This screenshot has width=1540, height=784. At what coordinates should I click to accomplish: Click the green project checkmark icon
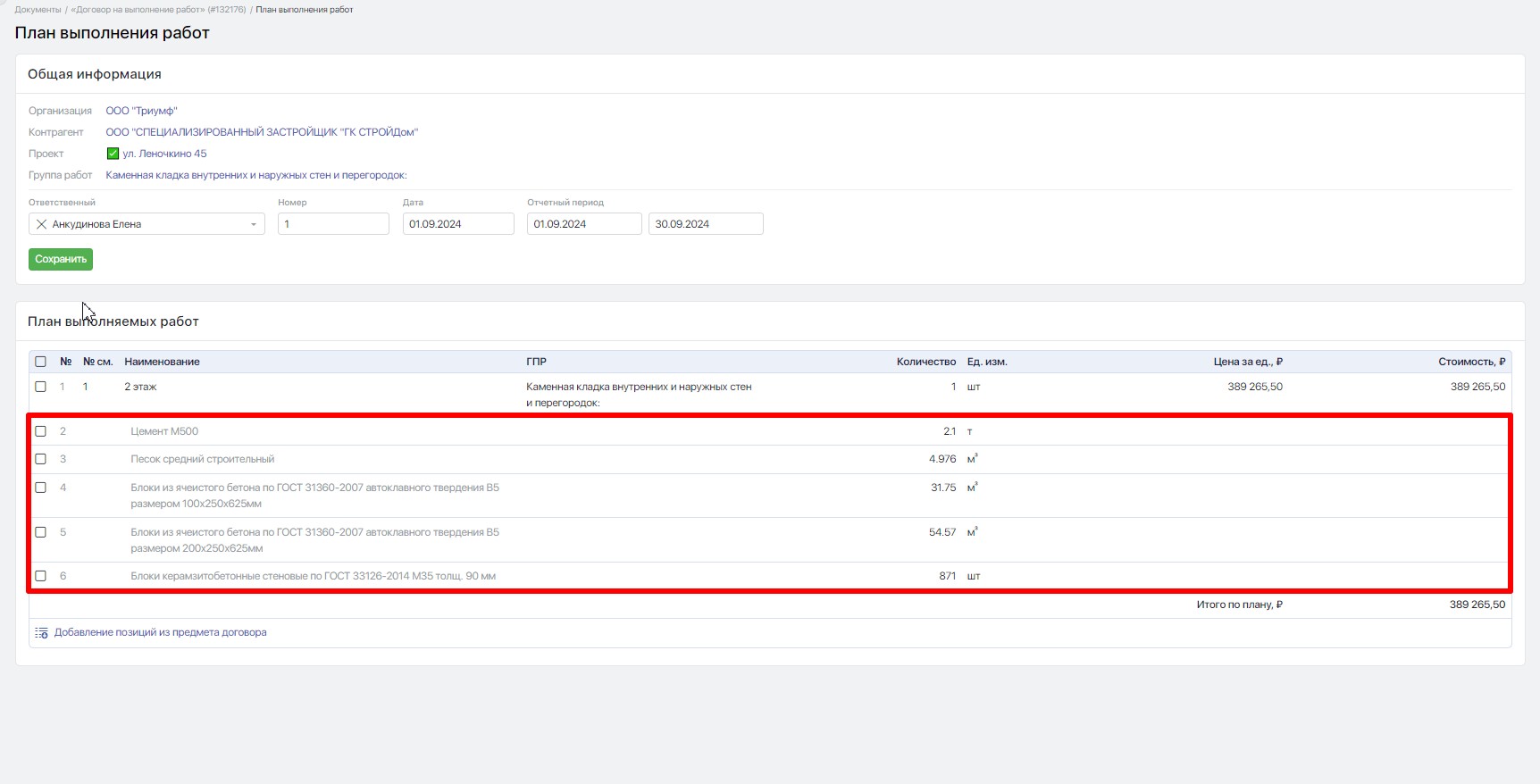tap(113, 154)
